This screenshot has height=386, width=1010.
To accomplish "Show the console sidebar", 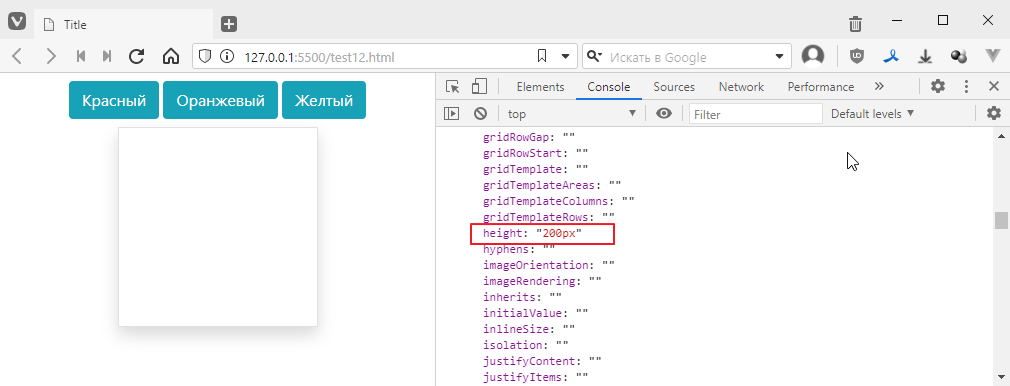I will coord(452,114).
